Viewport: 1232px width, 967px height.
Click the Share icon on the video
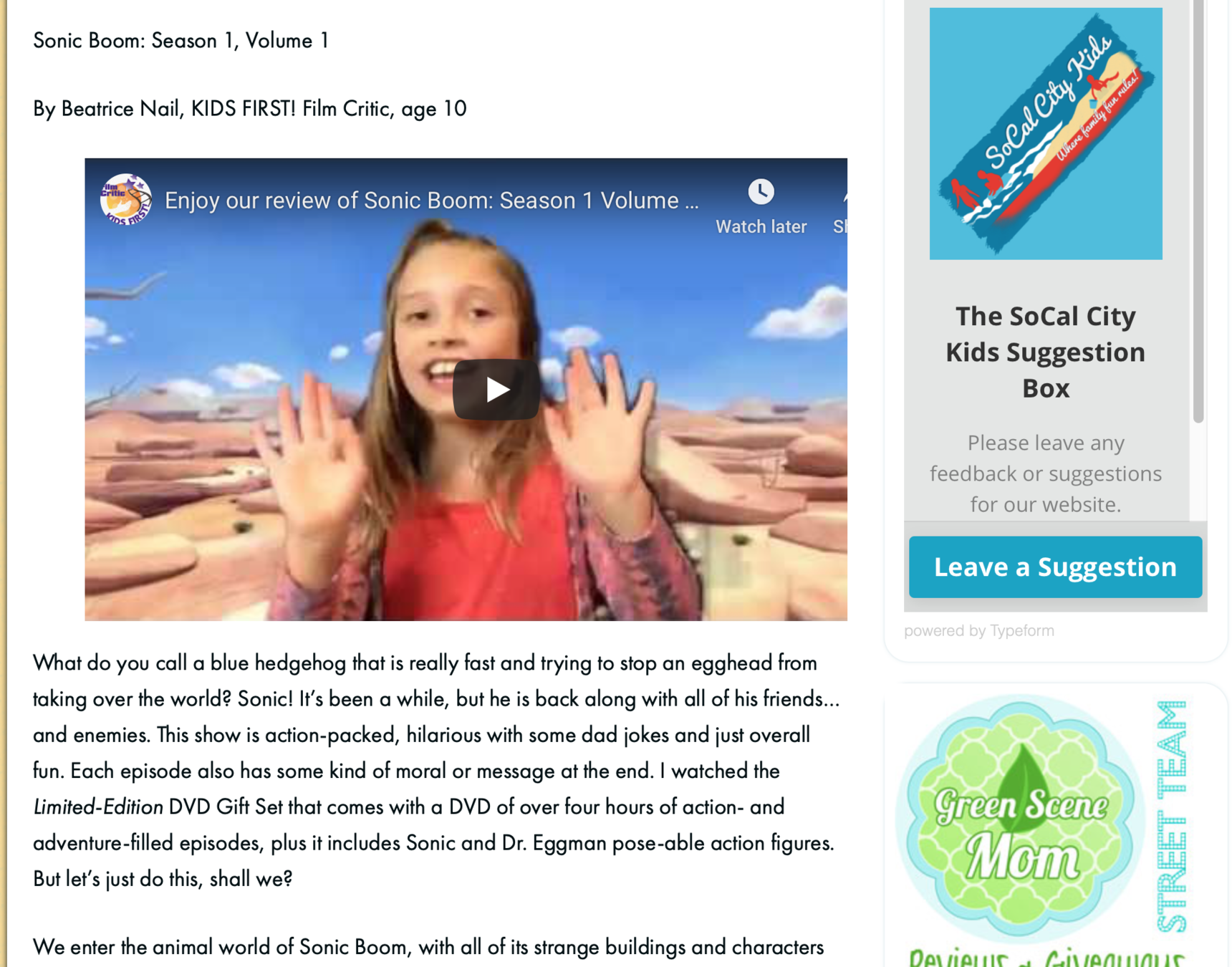click(841, 208)
